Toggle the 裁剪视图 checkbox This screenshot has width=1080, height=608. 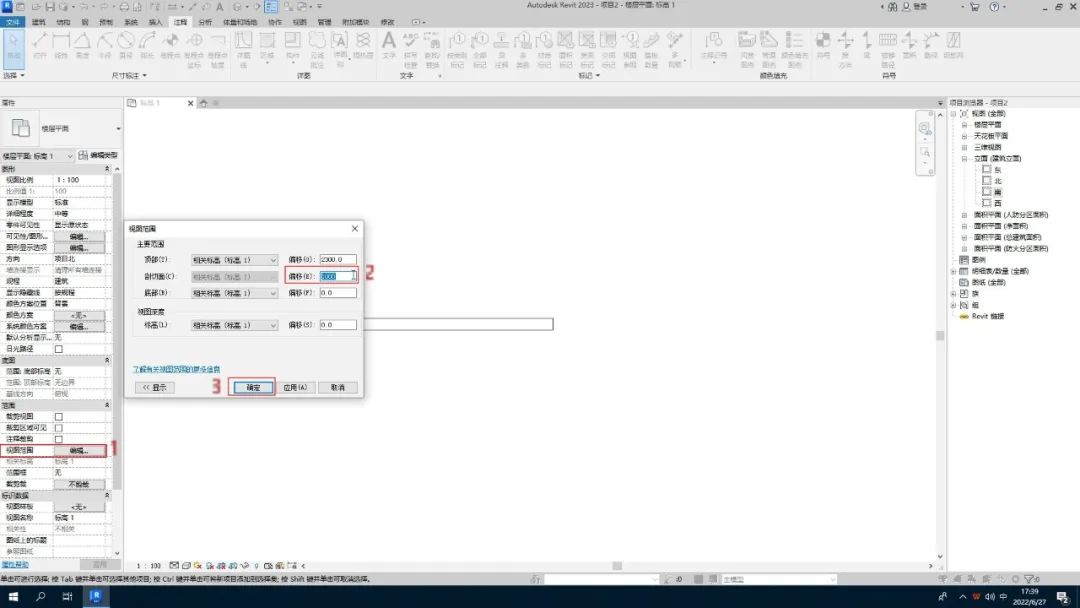(59, 417)
